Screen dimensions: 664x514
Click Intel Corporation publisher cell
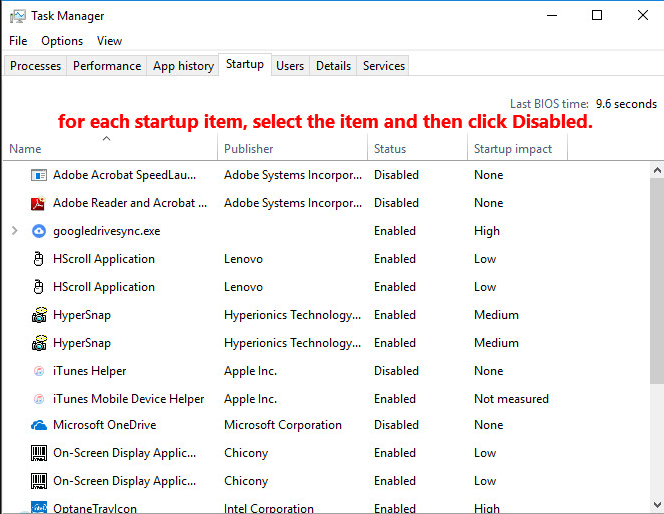269,508
